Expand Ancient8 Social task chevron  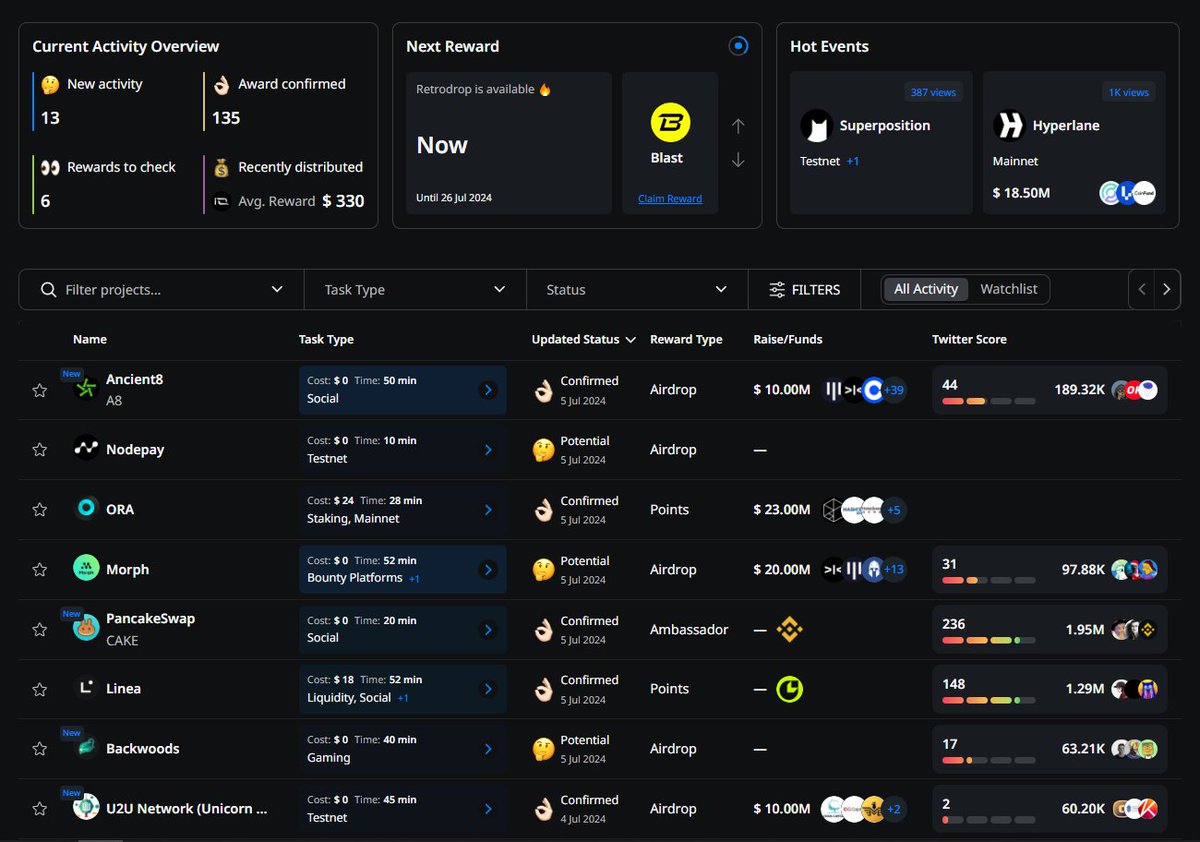pyautogui.click(x=488, y=390)
